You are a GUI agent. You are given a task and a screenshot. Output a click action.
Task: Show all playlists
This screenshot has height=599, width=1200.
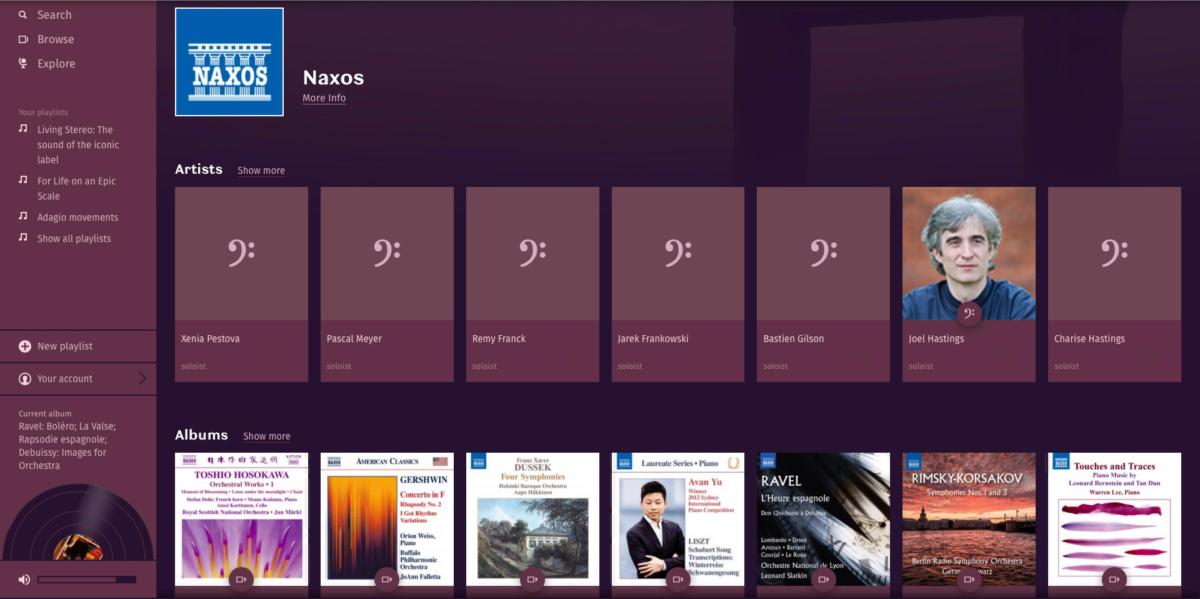74,238
